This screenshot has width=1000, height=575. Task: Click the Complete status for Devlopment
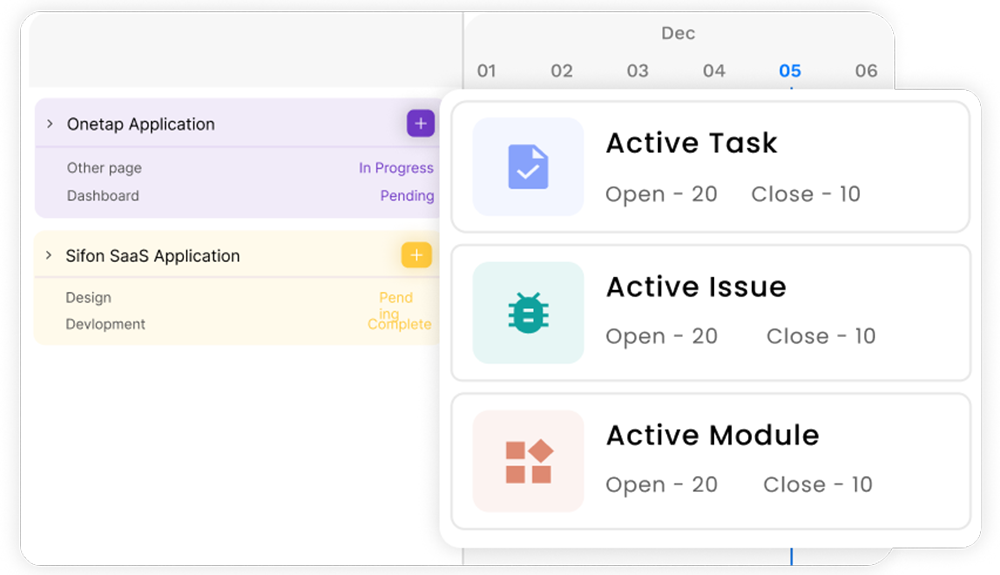pos(399,325)
